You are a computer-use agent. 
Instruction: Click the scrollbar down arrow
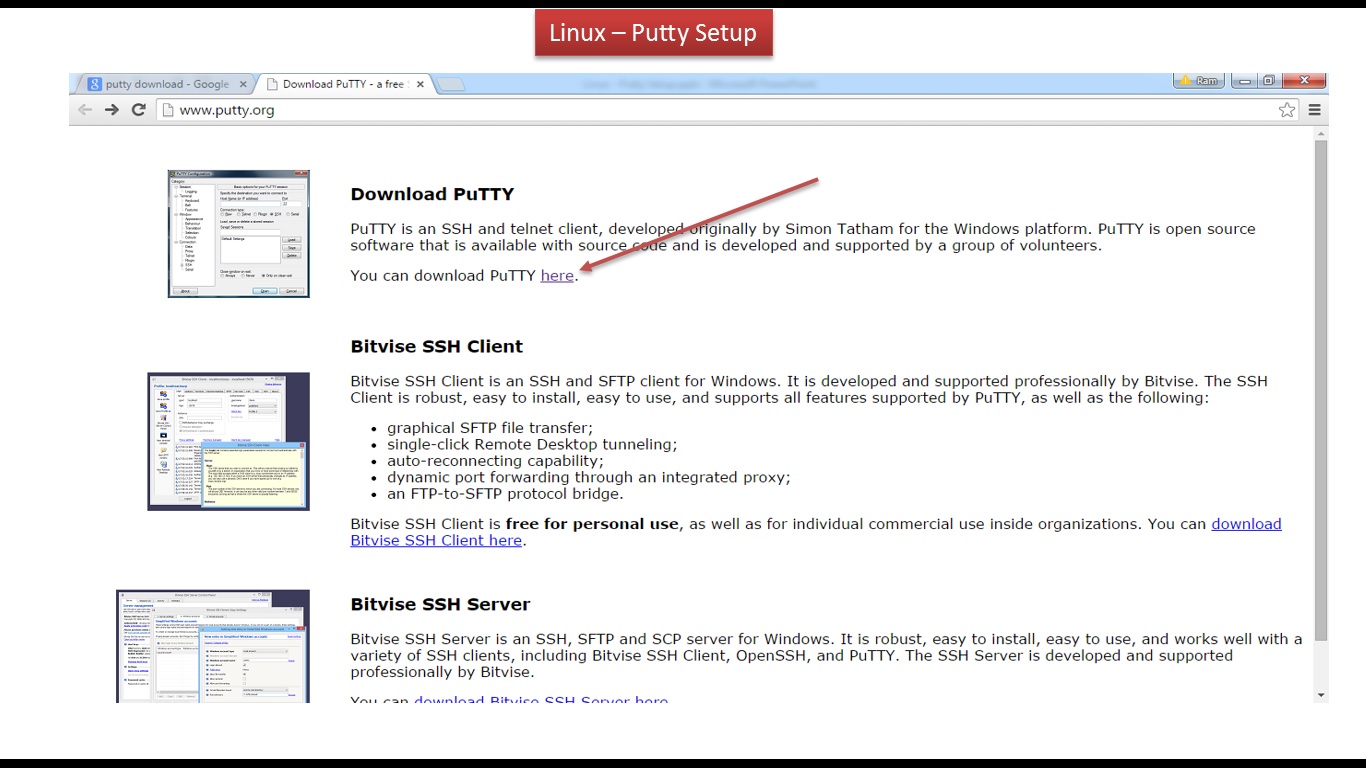pyautogui.click(x=1321, y=695)
